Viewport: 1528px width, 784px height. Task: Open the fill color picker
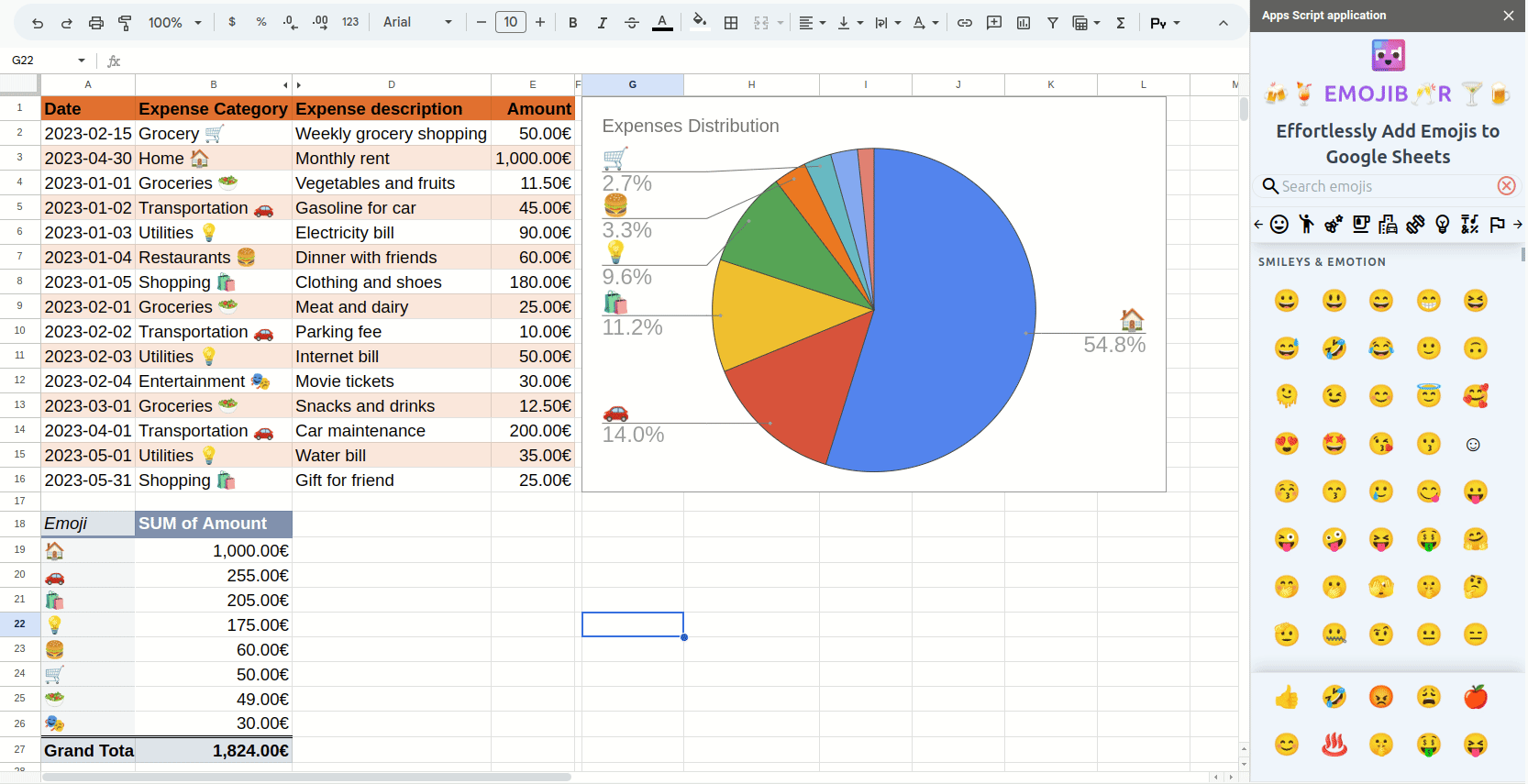[700, 23]
